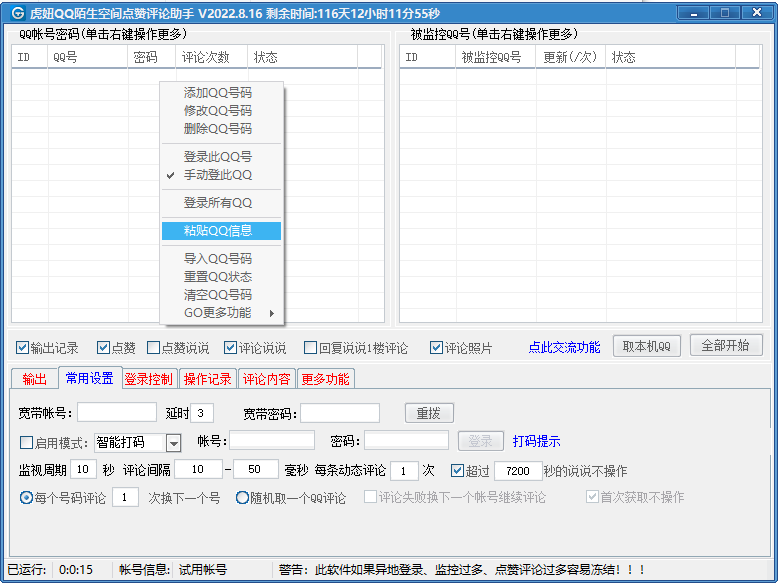778x583 pixels.
Task: Click 取本机QQ button
Action: click(647, 346)
